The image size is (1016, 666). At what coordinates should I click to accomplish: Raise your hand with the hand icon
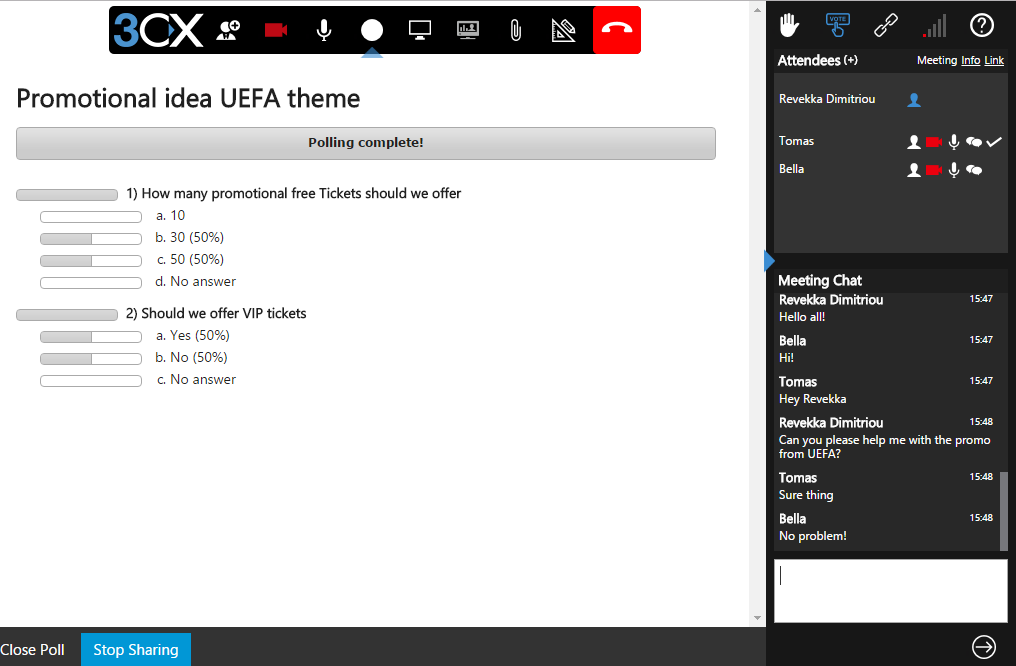coord(789,26)
